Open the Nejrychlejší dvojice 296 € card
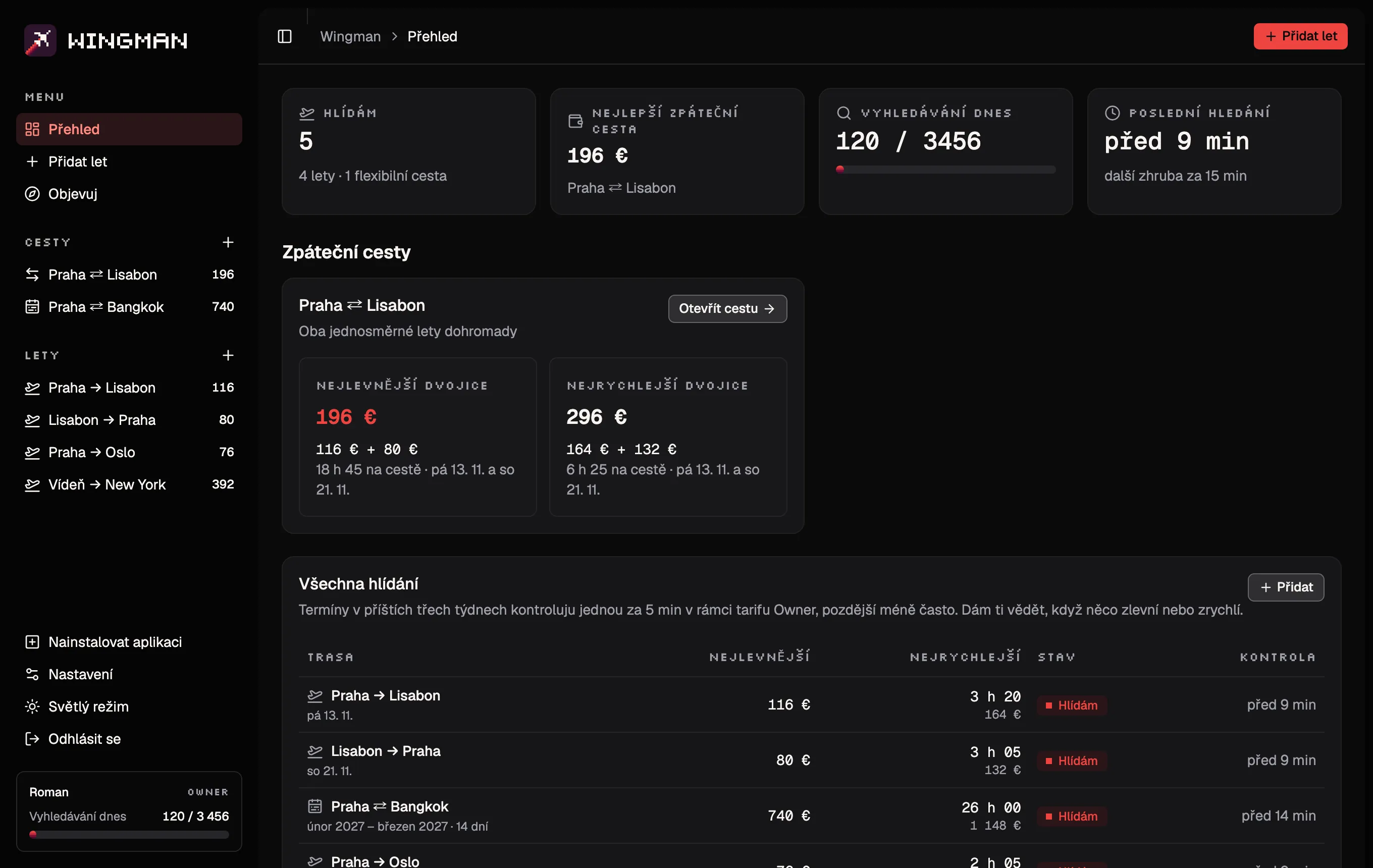1373x868 pixels. pyautogui.click(x=668, y=437)
